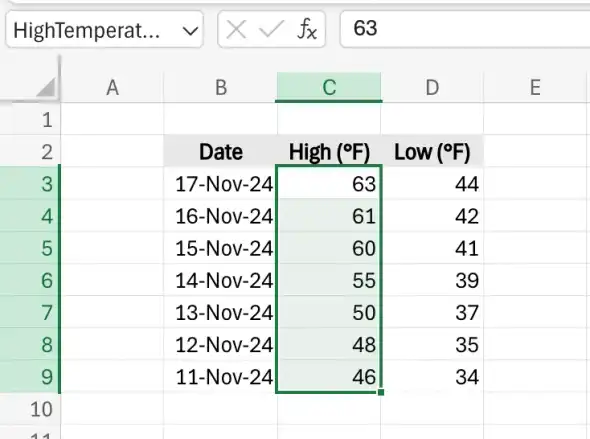Select row 5 header
The width and height of the screenshot is (590, 439).
(30, 248)
